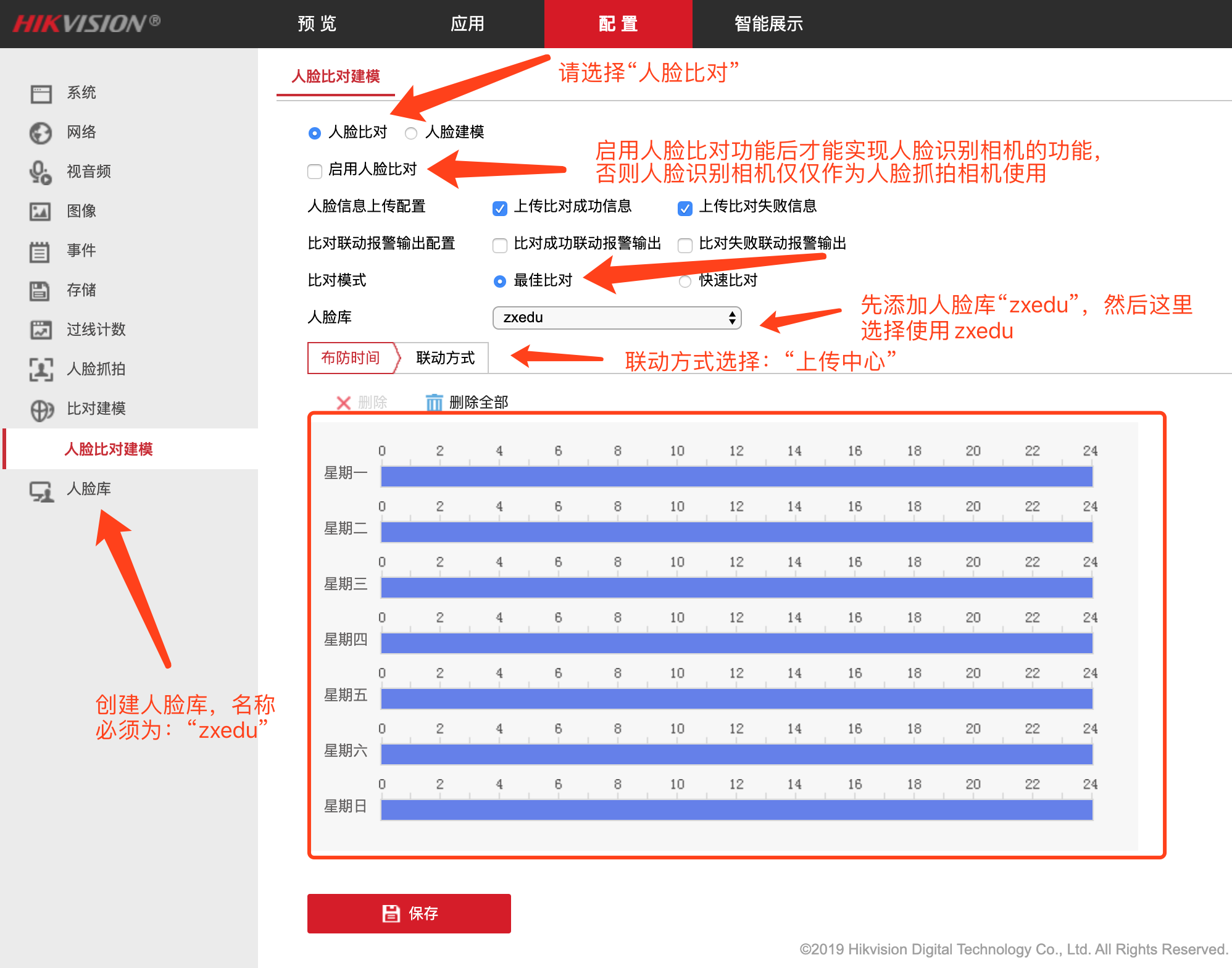This screenshot has height=968, width=1232.
Task: Click the 星期三 blue schedule bar
Action: click(x=737, y=587)
